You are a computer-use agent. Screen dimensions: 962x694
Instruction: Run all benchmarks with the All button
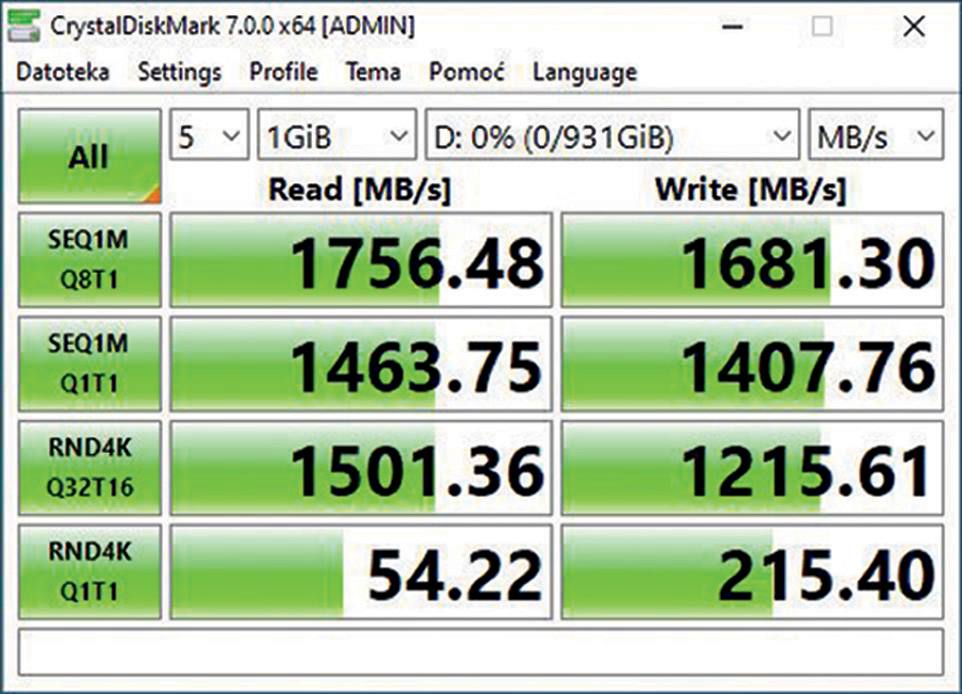click(89, 157)
